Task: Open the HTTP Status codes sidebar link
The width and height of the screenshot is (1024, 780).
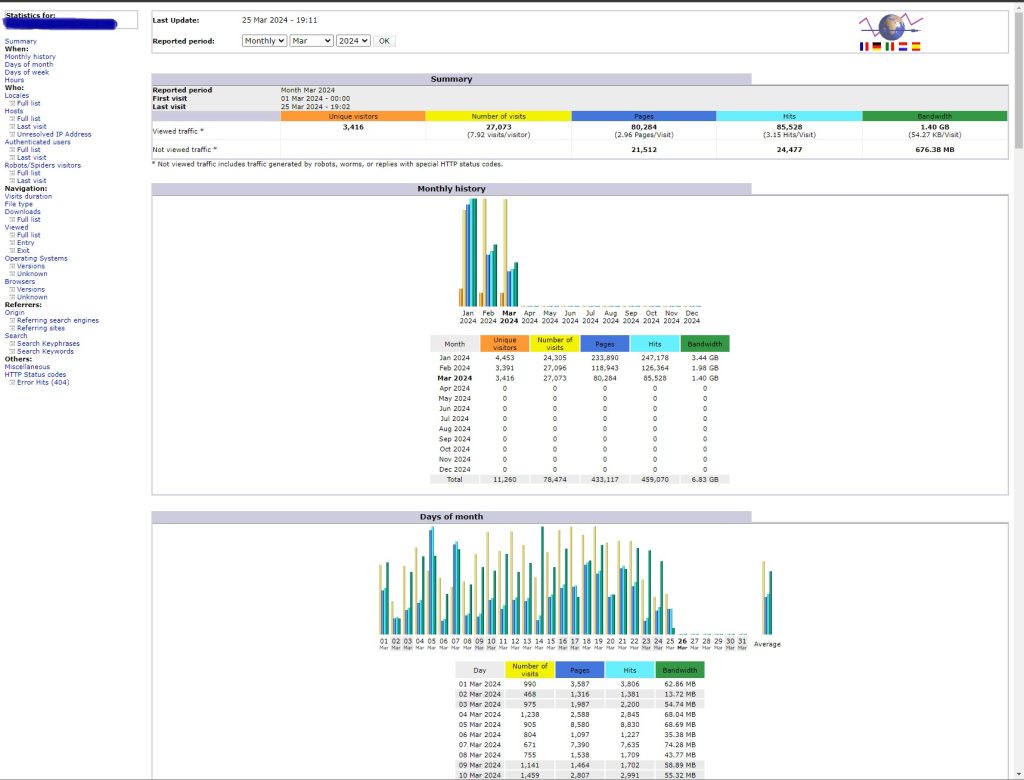Action: pyautogui.click(x=35, y=374)
